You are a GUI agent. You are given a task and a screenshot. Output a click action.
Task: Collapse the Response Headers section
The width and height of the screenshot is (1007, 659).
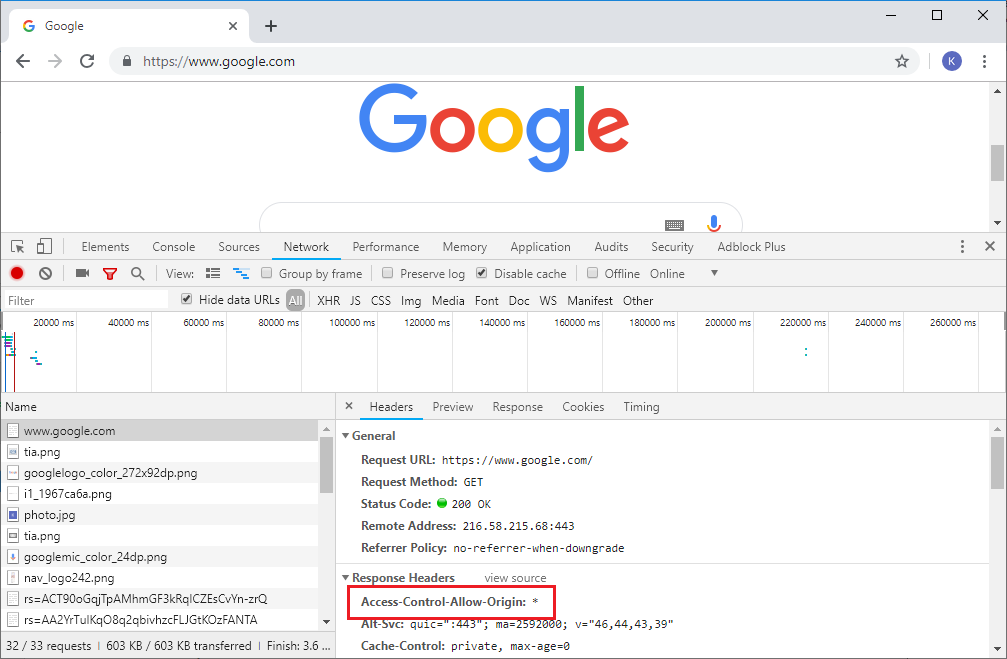click(x=346, y=577)
